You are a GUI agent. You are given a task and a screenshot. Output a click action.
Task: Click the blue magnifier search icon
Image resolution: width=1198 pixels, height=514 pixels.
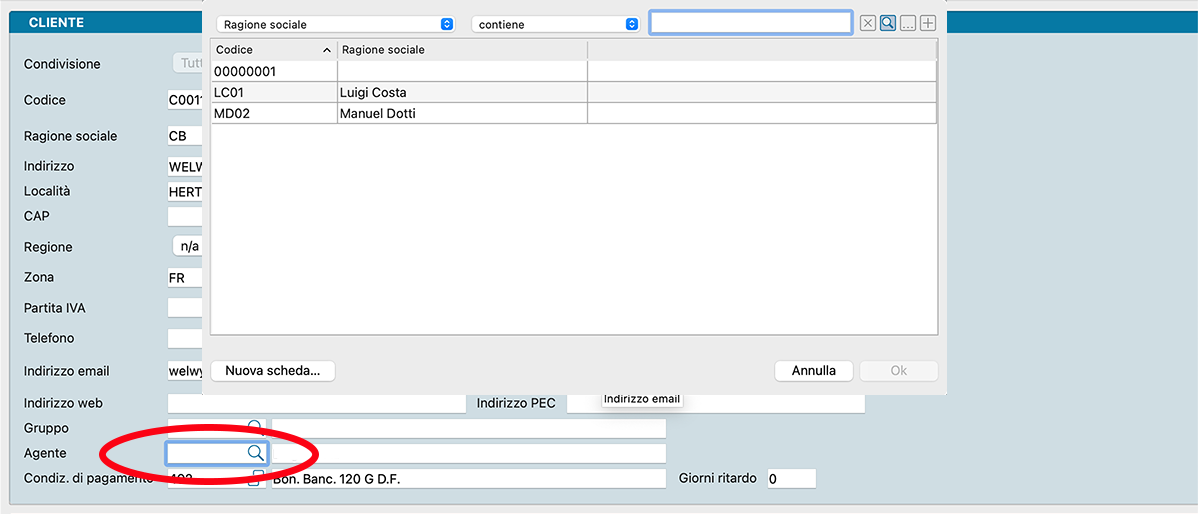click(x=888, y=24)
